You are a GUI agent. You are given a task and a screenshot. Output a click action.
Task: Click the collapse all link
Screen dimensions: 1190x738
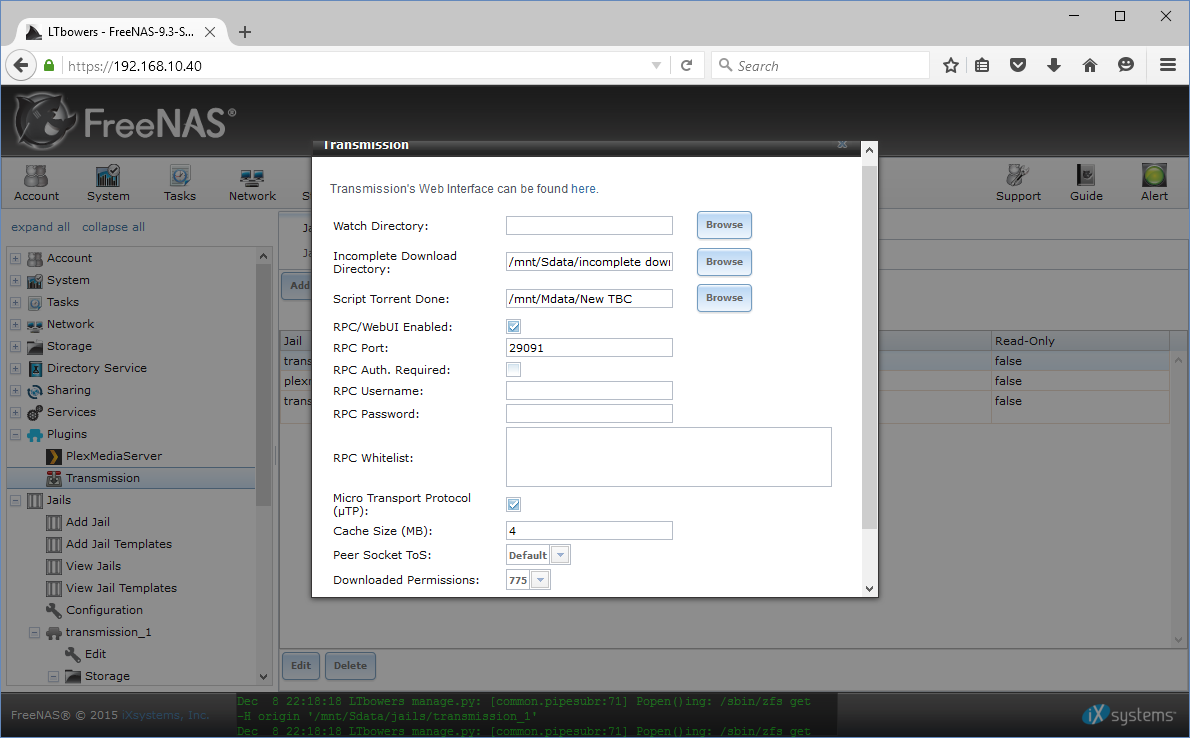(113, 227)
